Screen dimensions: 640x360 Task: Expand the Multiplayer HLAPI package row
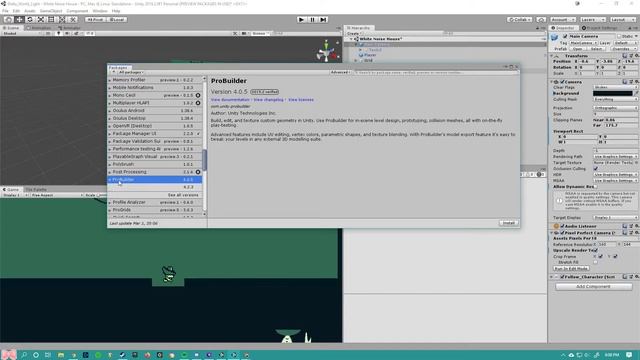(x=110, y=103)
